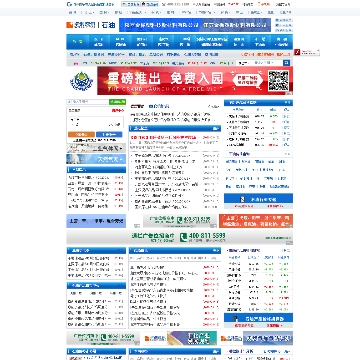
Task: Click the more arrow on the top-right price panel header
Action: [287, 103]
